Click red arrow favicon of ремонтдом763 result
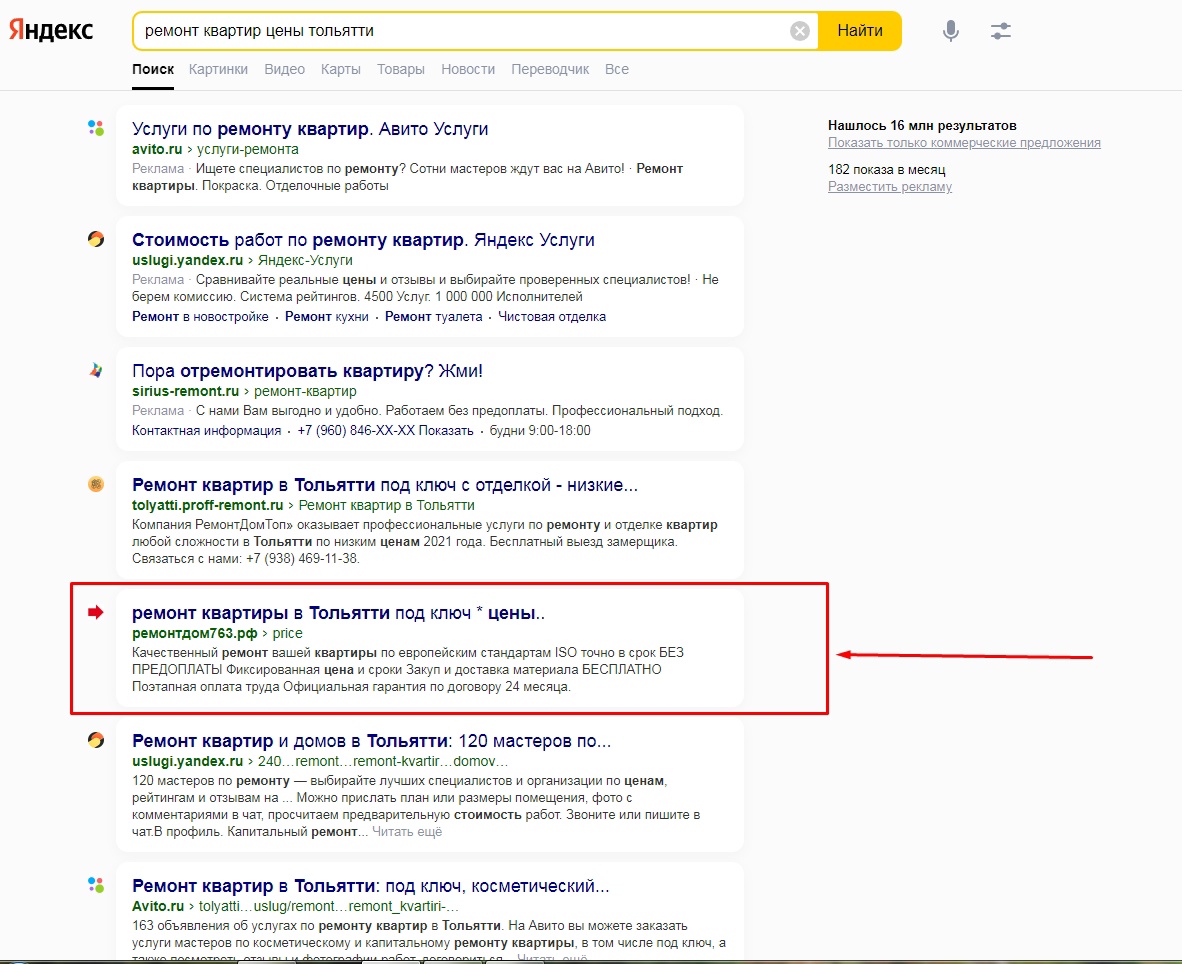Viewport: 1182px width, 964px height. 96,612
